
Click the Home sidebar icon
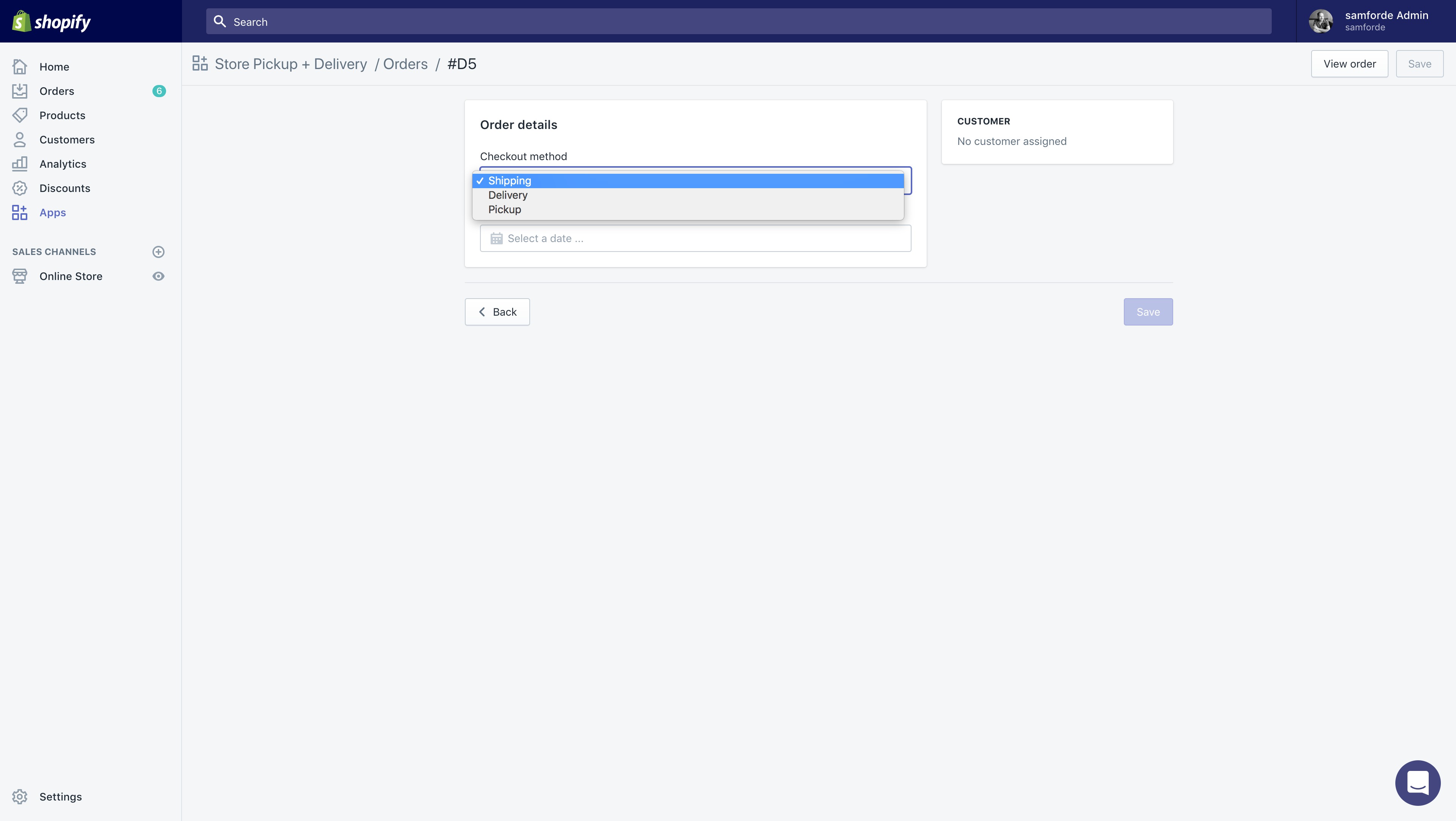pyautogui.click(x=20, y=67)
